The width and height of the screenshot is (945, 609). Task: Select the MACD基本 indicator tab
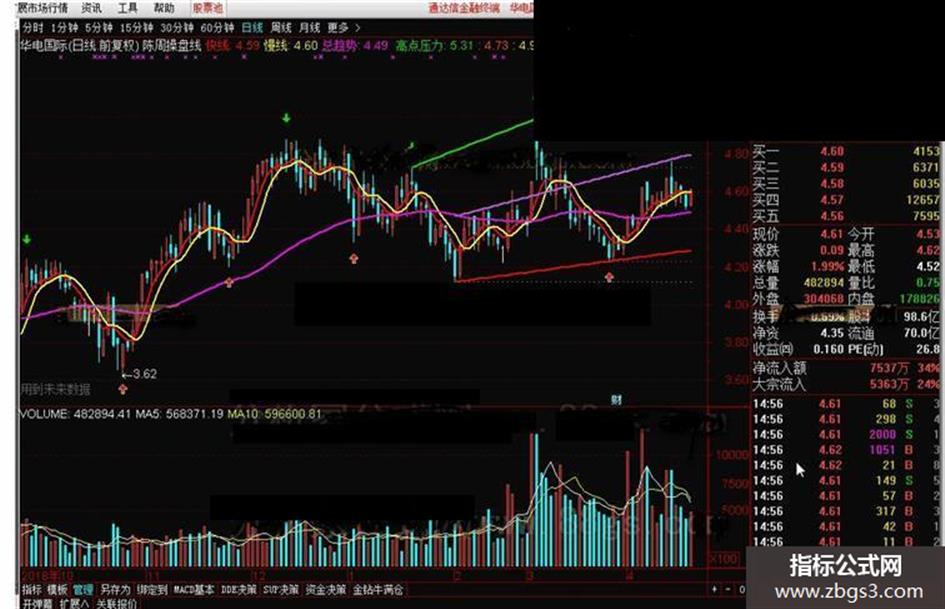point(193,590)
